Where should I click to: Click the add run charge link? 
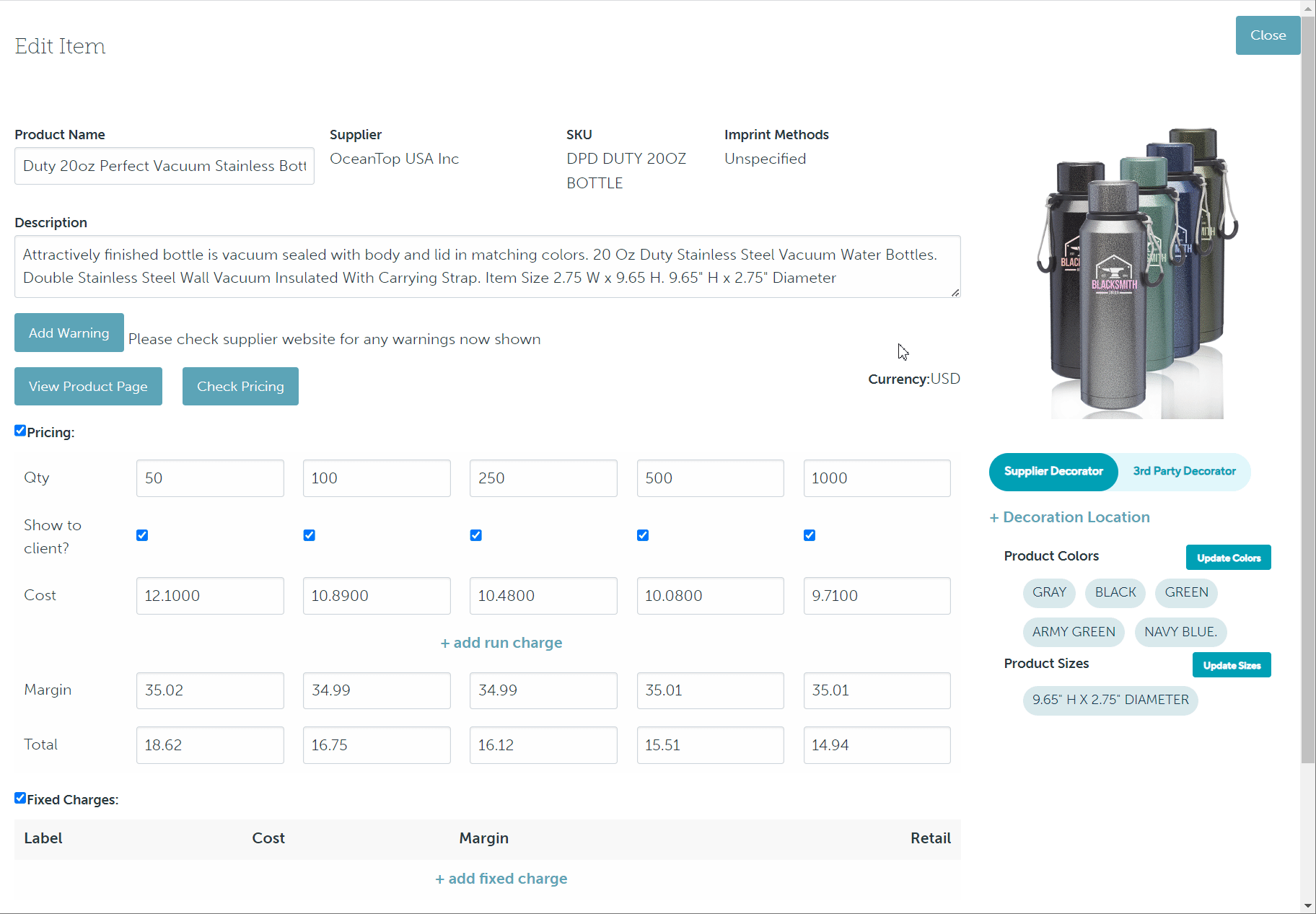point(501,643)
